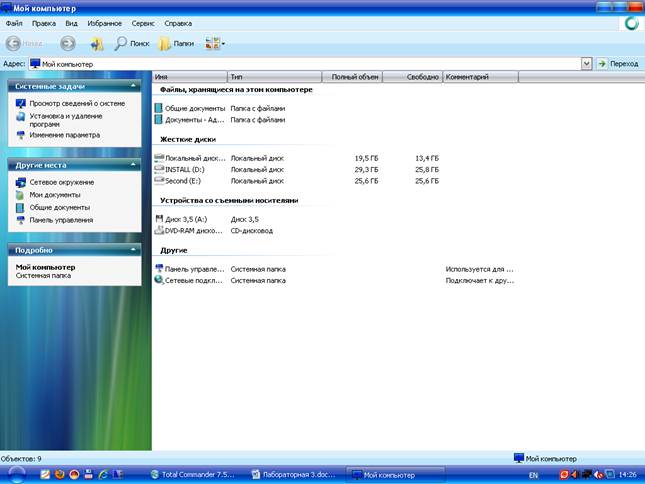Click the Просмотр сведений о системе icon

(21, 104)
